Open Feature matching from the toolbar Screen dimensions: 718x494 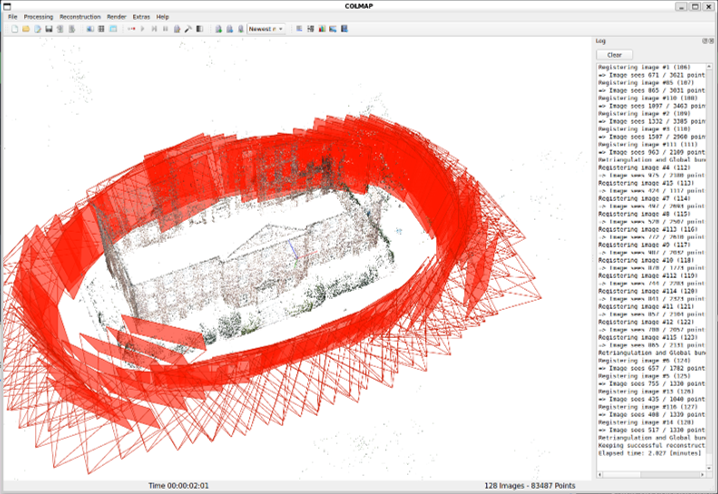click(x=100, y=29)
